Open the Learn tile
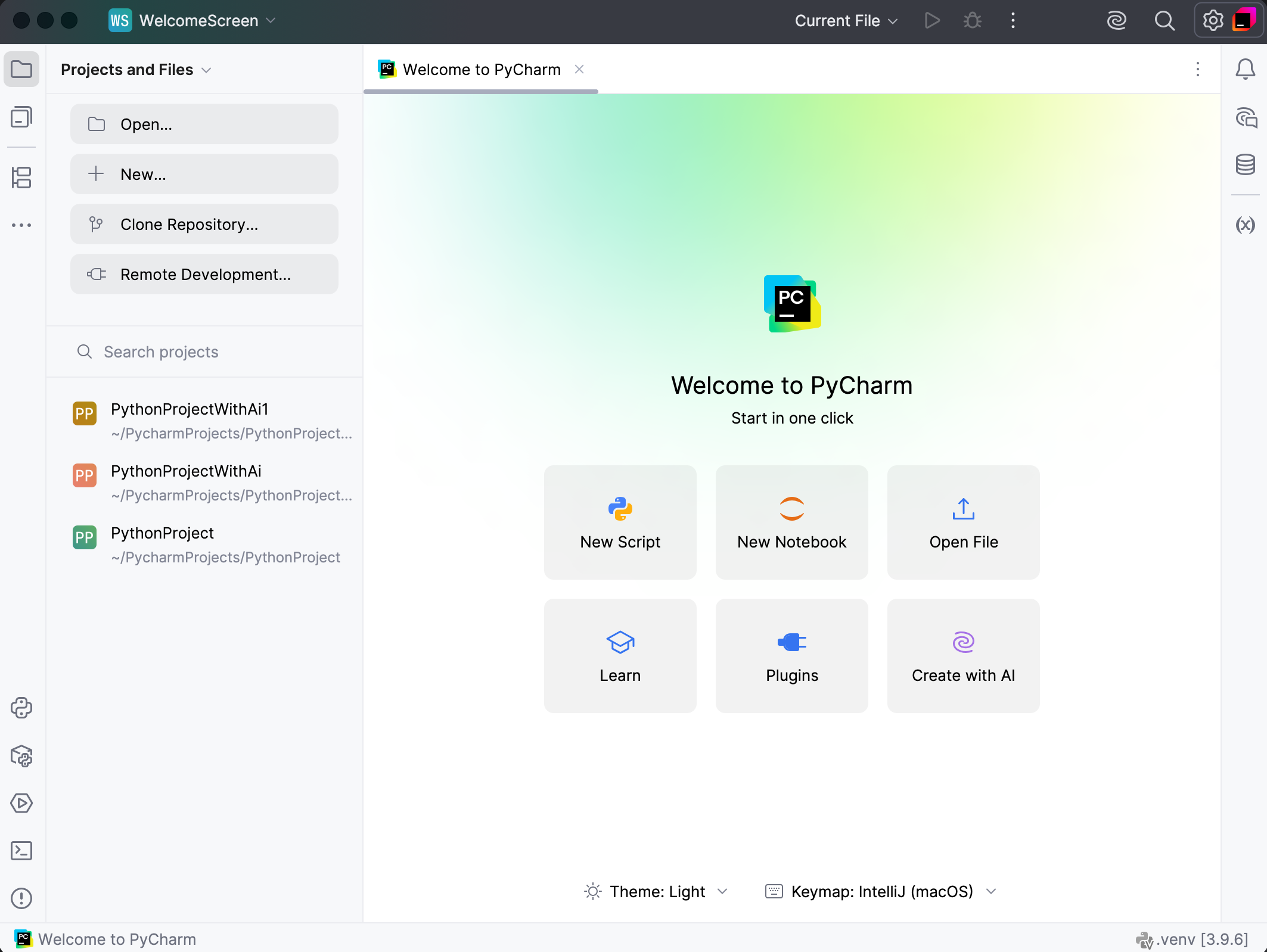This screenshot has height=952, width=1267. click(620, 655)
